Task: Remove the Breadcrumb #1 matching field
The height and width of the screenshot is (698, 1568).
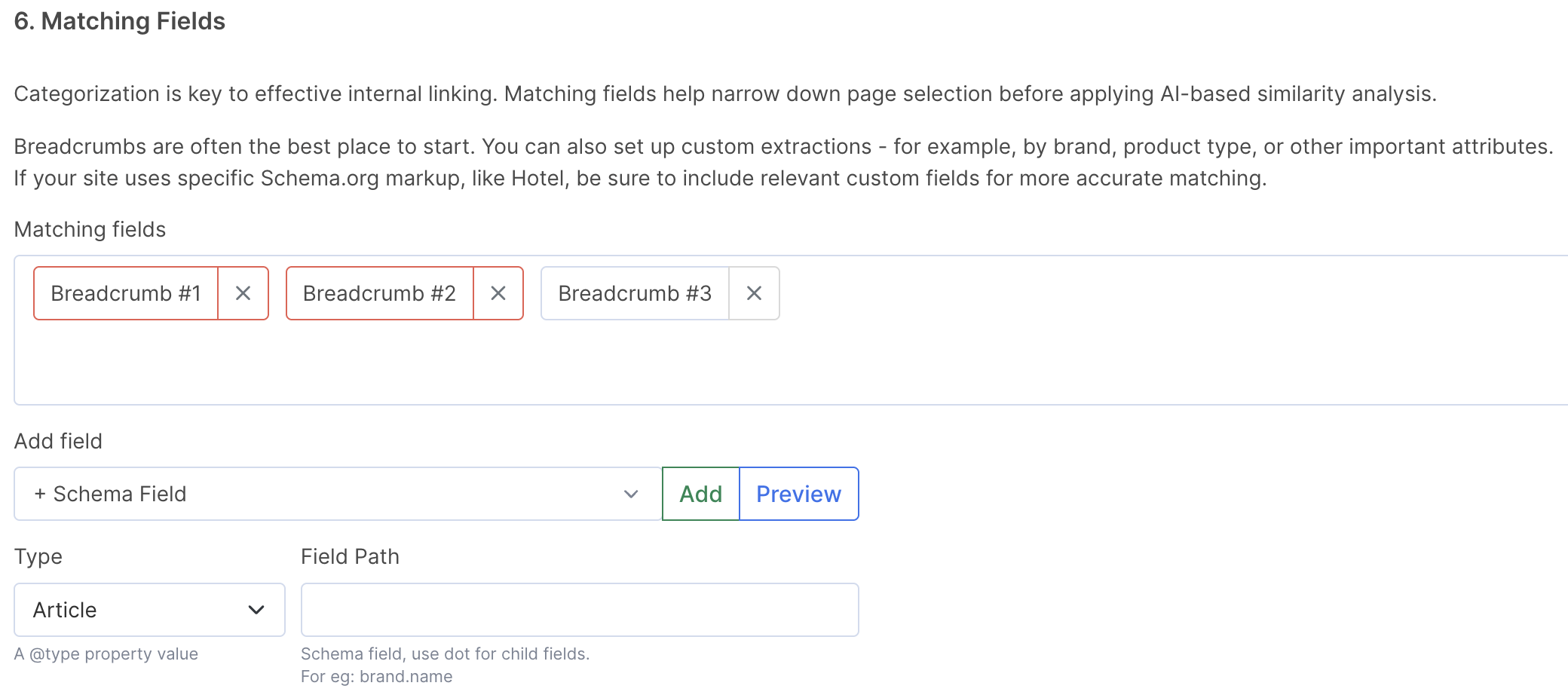Action: (x=243, y=293)
